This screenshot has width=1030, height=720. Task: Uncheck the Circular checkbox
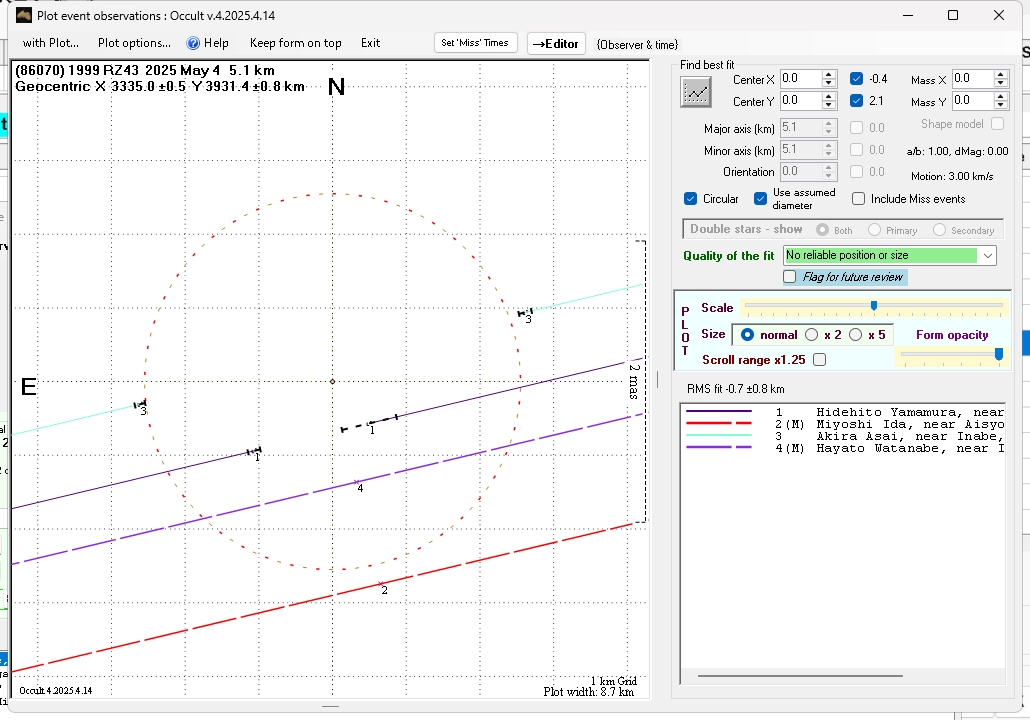[691, 199]
